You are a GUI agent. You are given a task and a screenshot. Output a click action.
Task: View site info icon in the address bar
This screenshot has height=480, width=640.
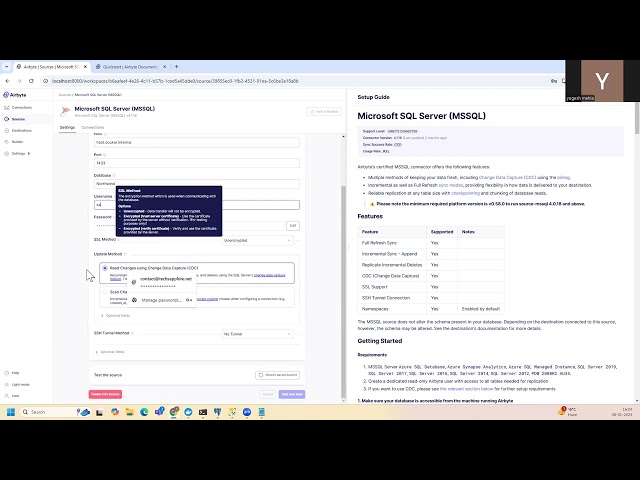click(x=45, y=81)
